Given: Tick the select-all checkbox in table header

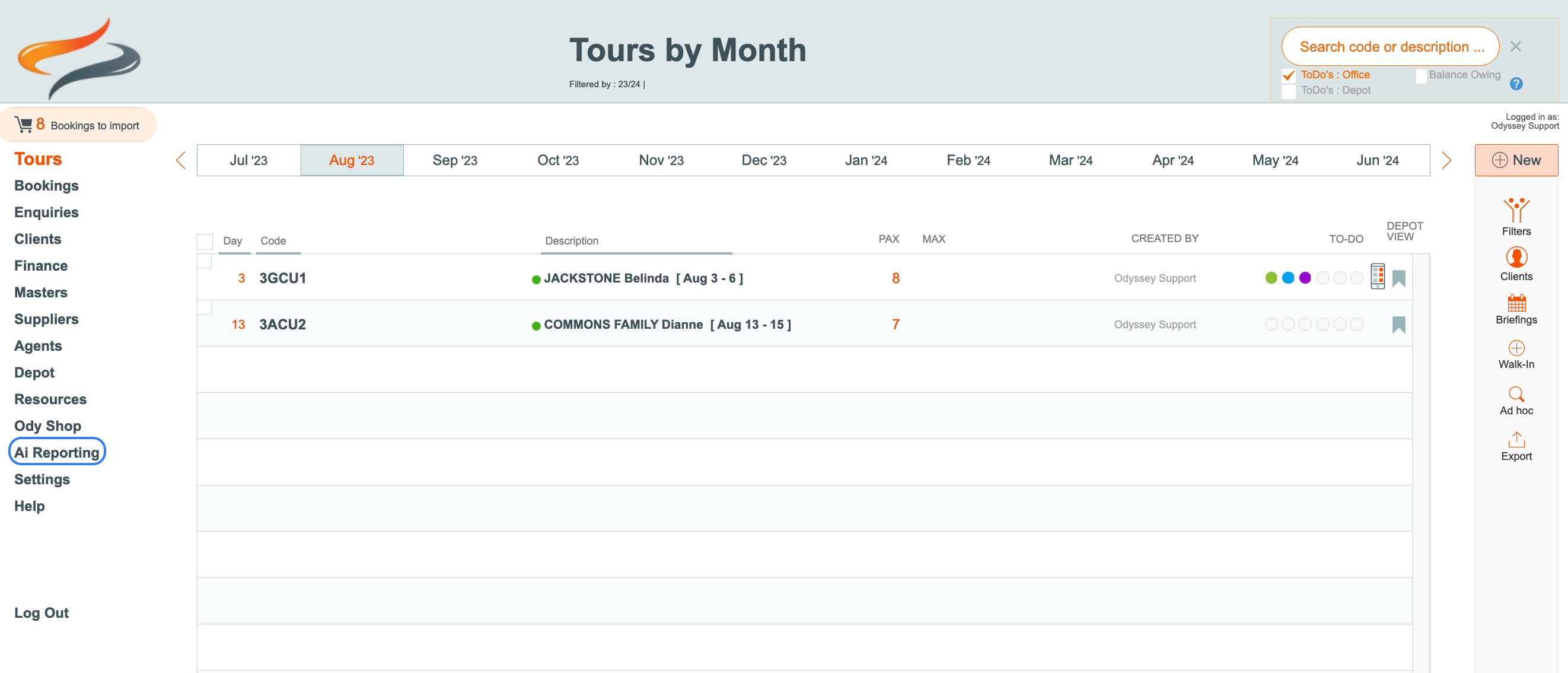Looking at the screenshot, I should [205, 241].
